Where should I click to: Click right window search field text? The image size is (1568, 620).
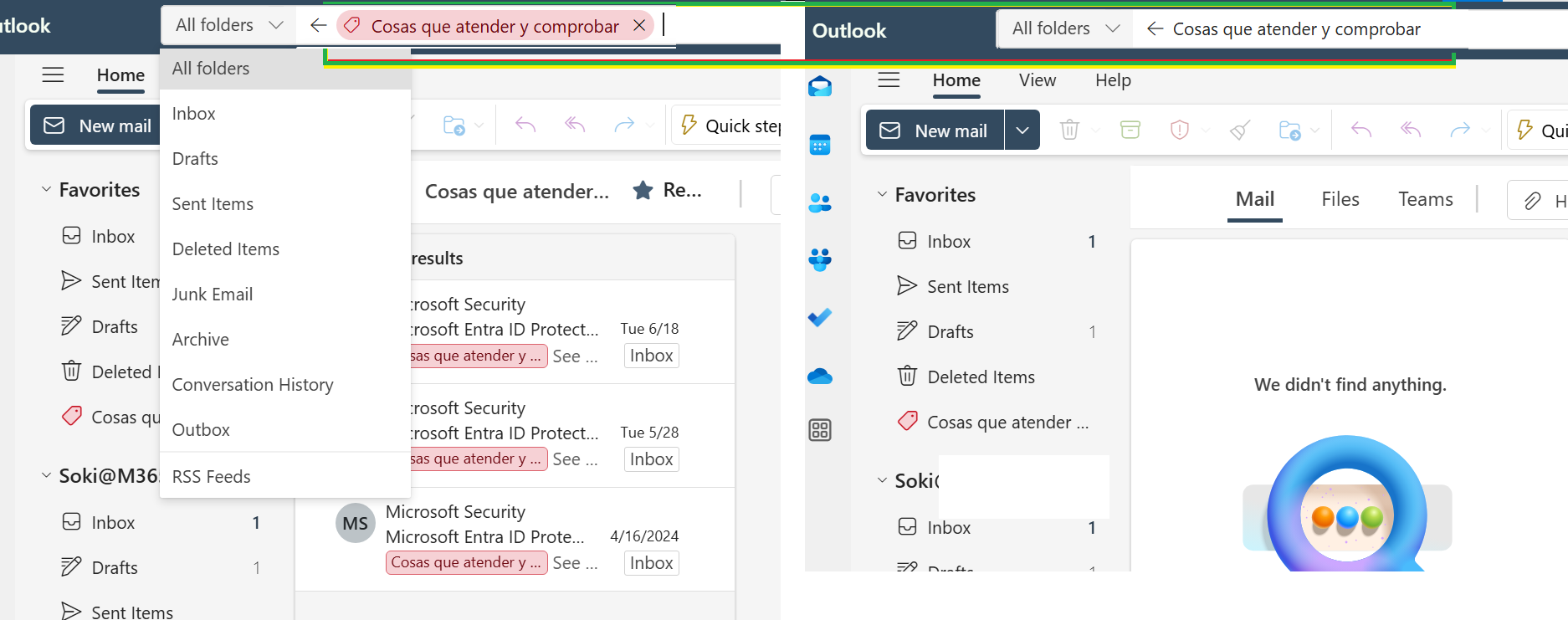tap(1296, 29)
